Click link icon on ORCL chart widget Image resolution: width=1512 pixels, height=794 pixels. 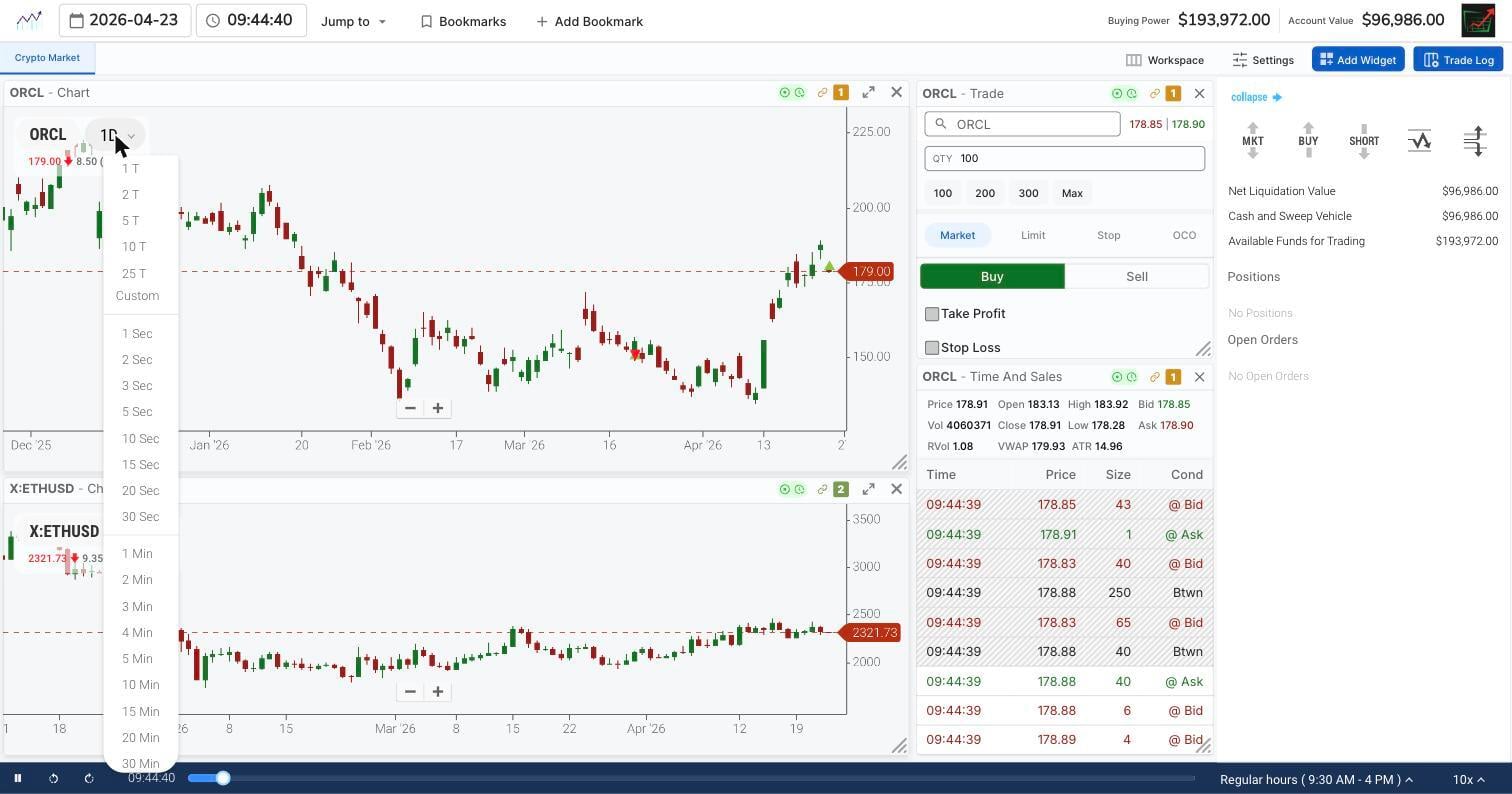822,92
